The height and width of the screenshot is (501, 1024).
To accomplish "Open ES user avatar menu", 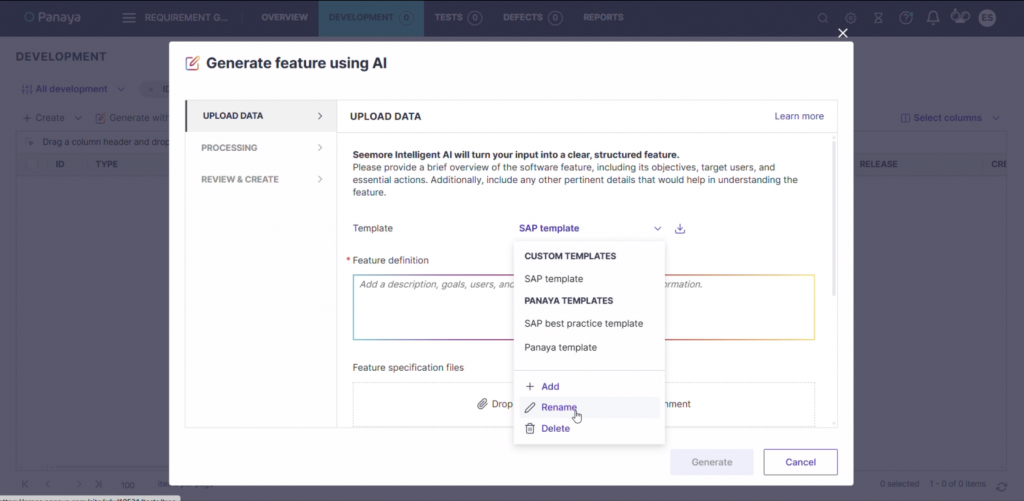I will (x=987, y=18).
